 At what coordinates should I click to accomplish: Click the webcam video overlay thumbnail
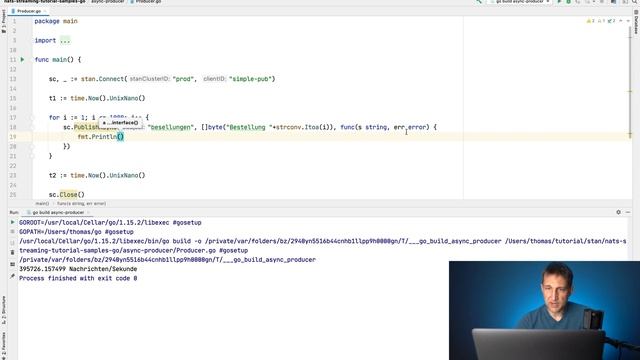point(544,310)
